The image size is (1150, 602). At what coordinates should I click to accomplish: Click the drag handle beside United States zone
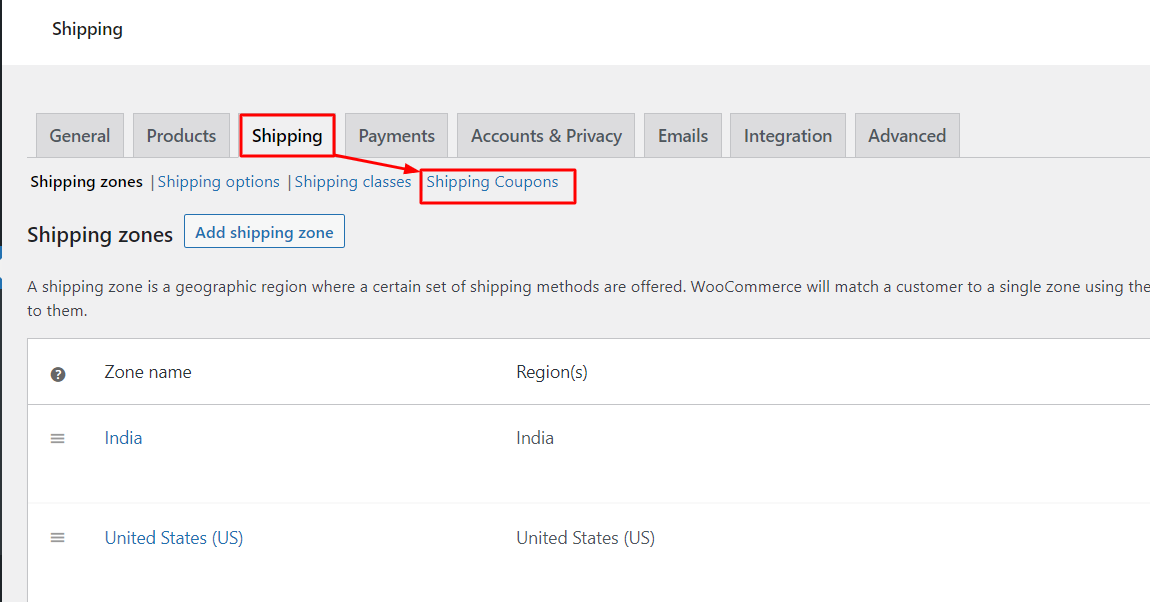pos(57,537)
